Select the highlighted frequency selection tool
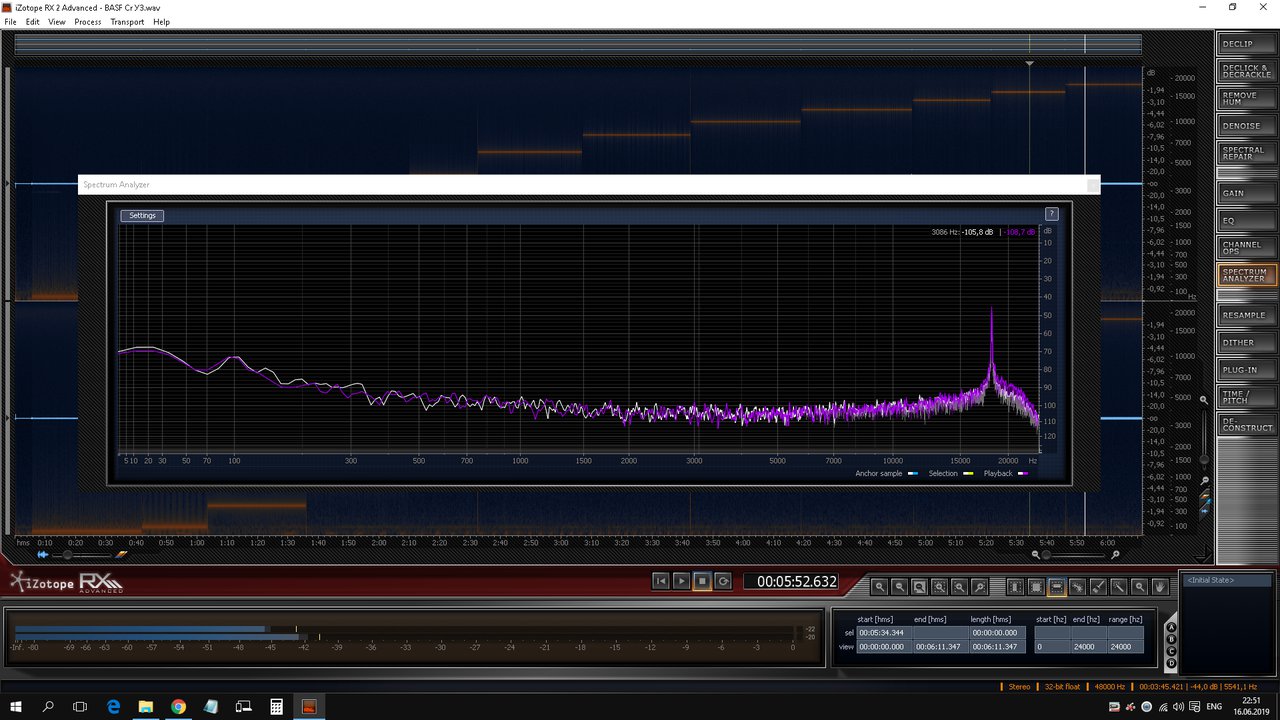 [x=1057, y=587]
